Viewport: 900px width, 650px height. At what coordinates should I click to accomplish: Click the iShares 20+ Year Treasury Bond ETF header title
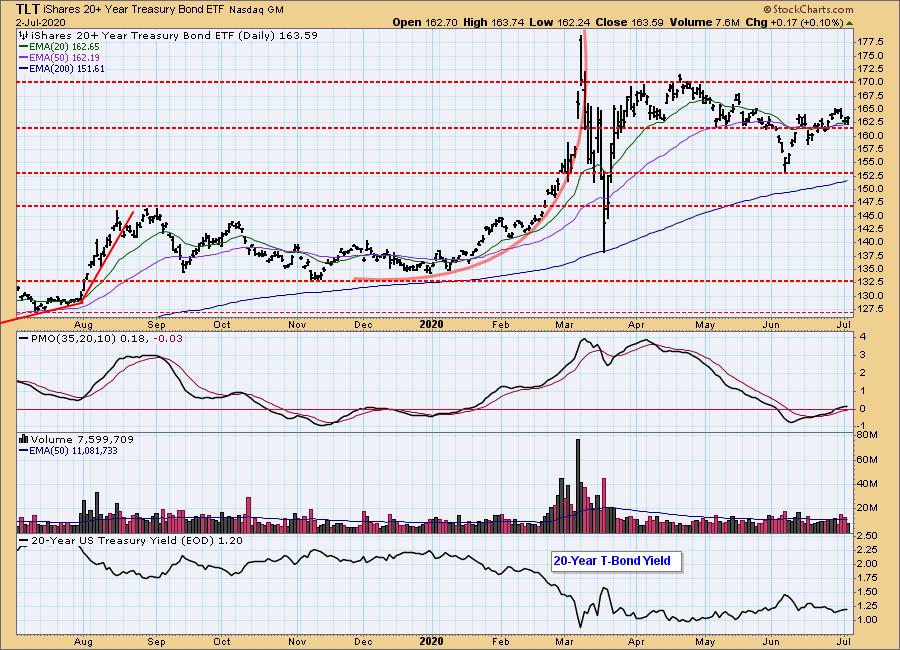point(134,10)
